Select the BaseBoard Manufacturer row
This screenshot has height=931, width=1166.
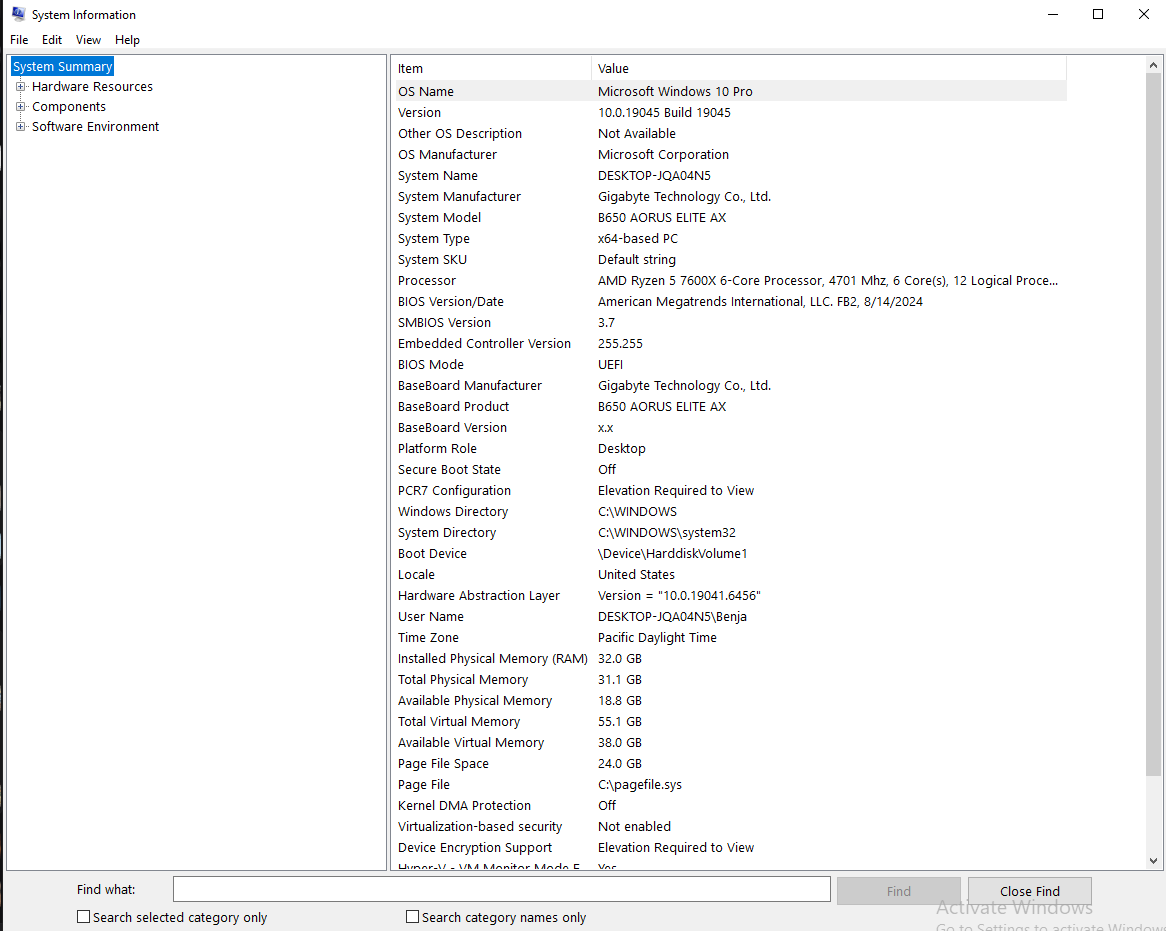coord(729,385)
